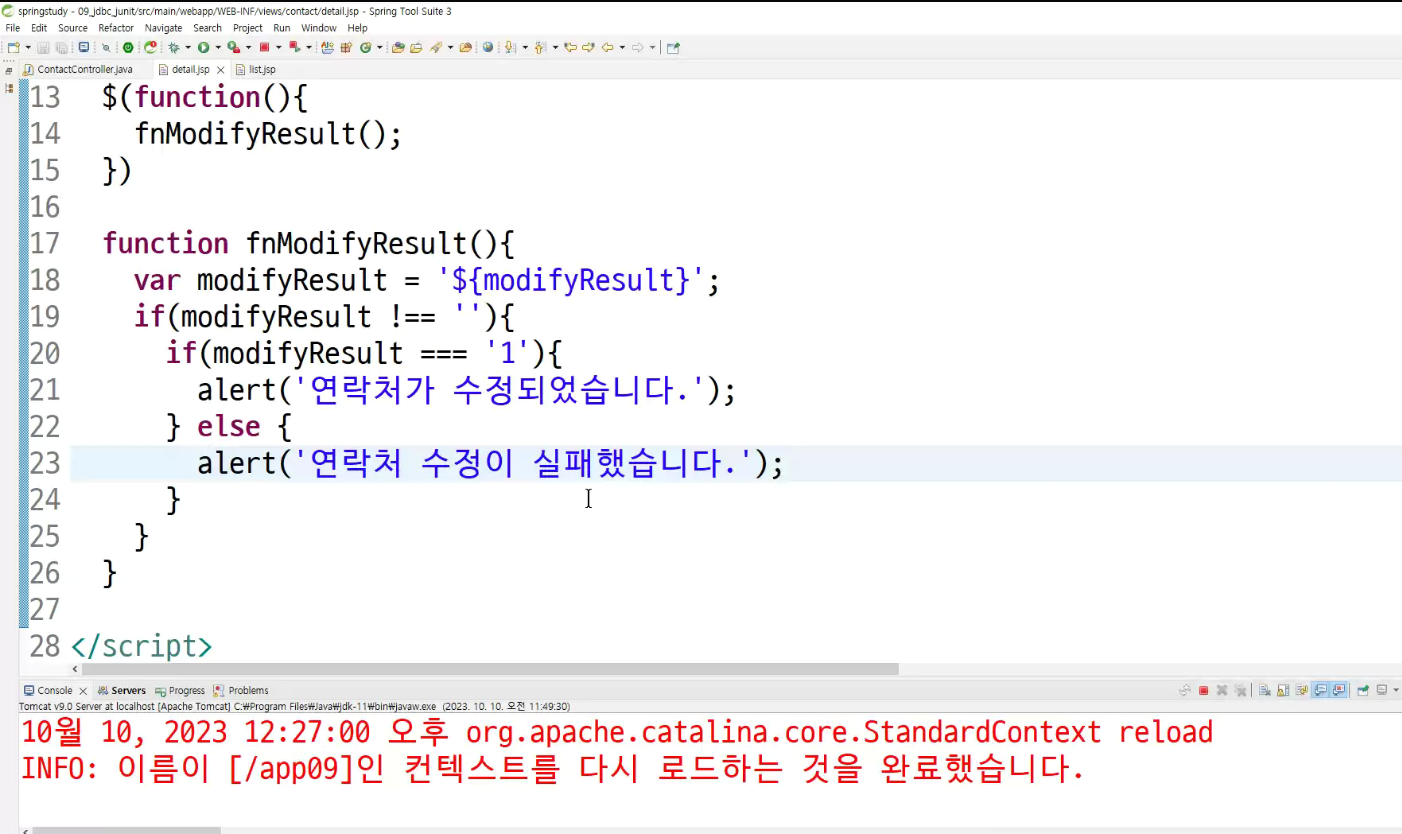The width and height of the screenshot is (1402, 834).
Task: Close the detail.jsp editor tab
Action: click(221, 70)
